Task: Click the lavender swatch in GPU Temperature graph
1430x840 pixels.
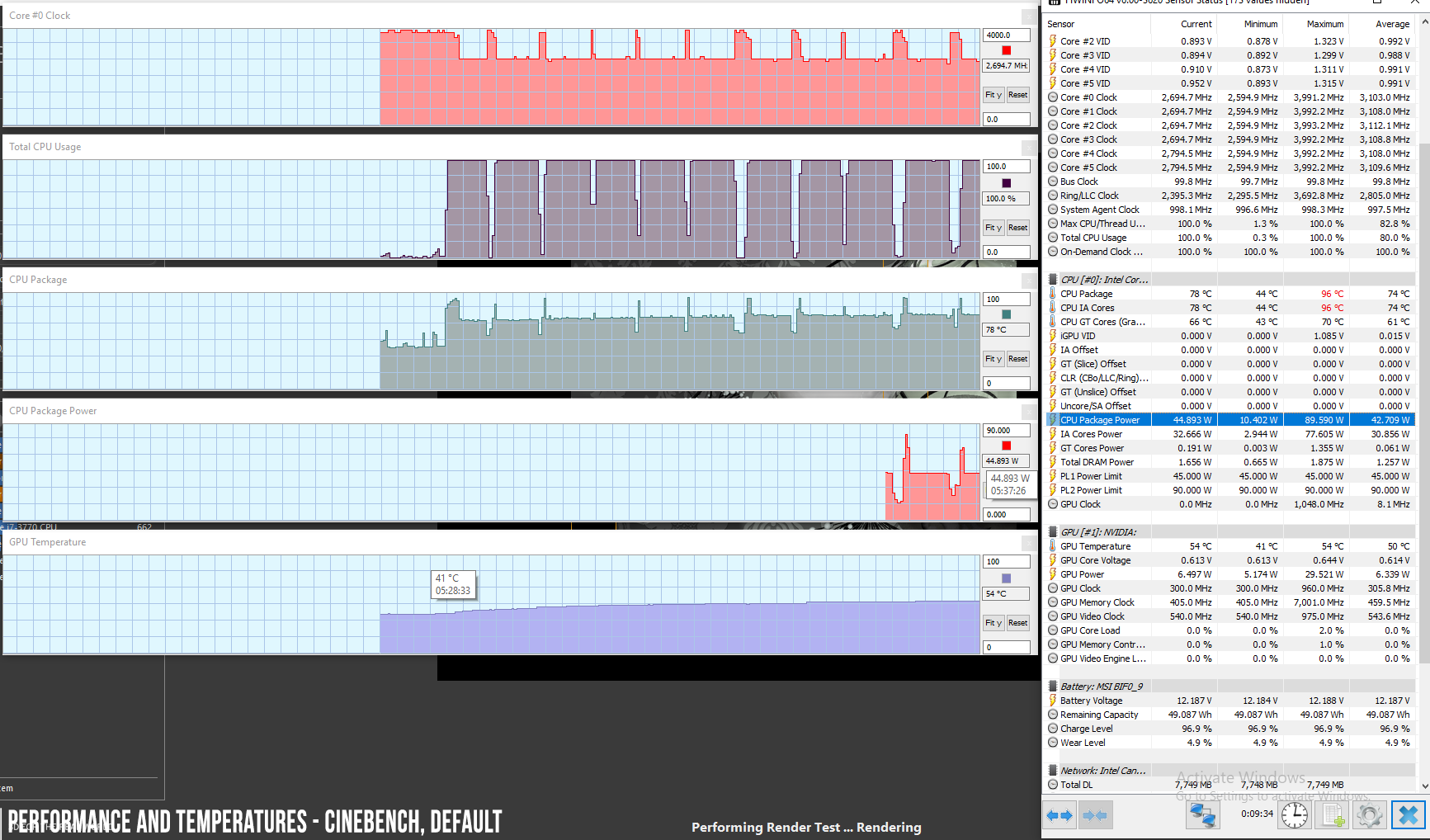Action: (1006, 578)
